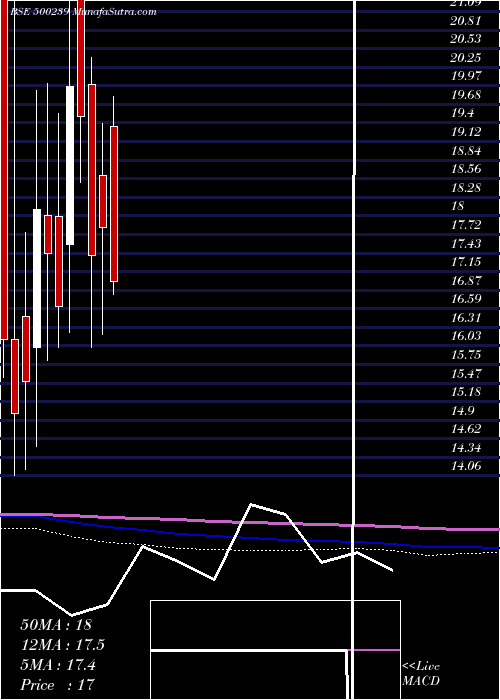Click the <<Live MACD label

click(421, 674)
